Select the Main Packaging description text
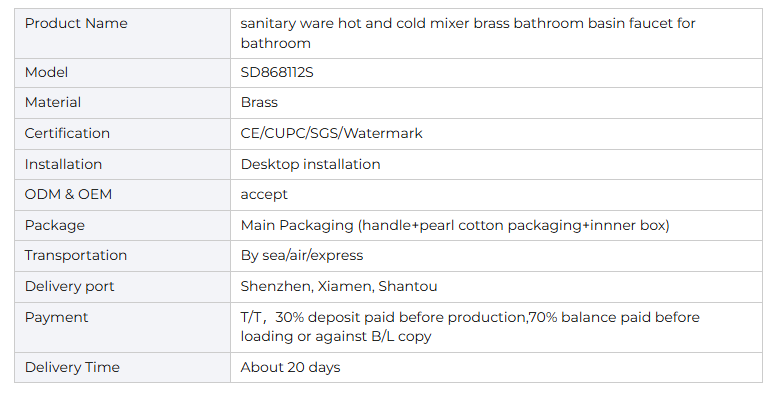Screen dimensions: 777x394 pos(455,225)
